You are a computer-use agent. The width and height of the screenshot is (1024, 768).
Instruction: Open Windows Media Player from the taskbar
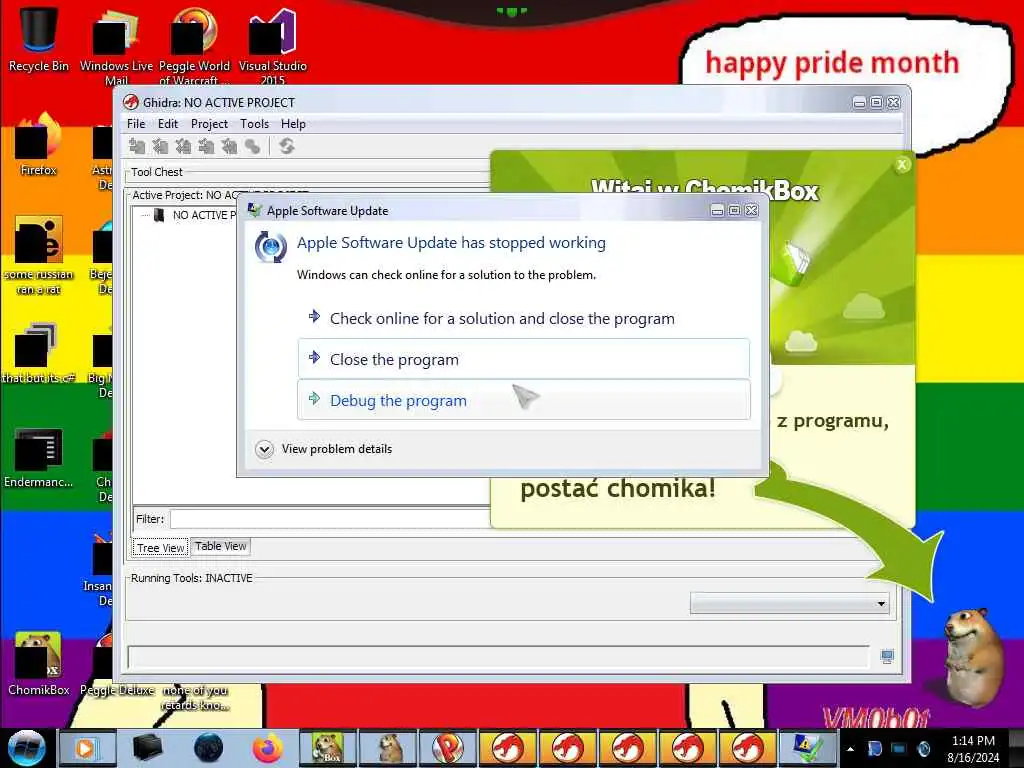coord(87,748)
